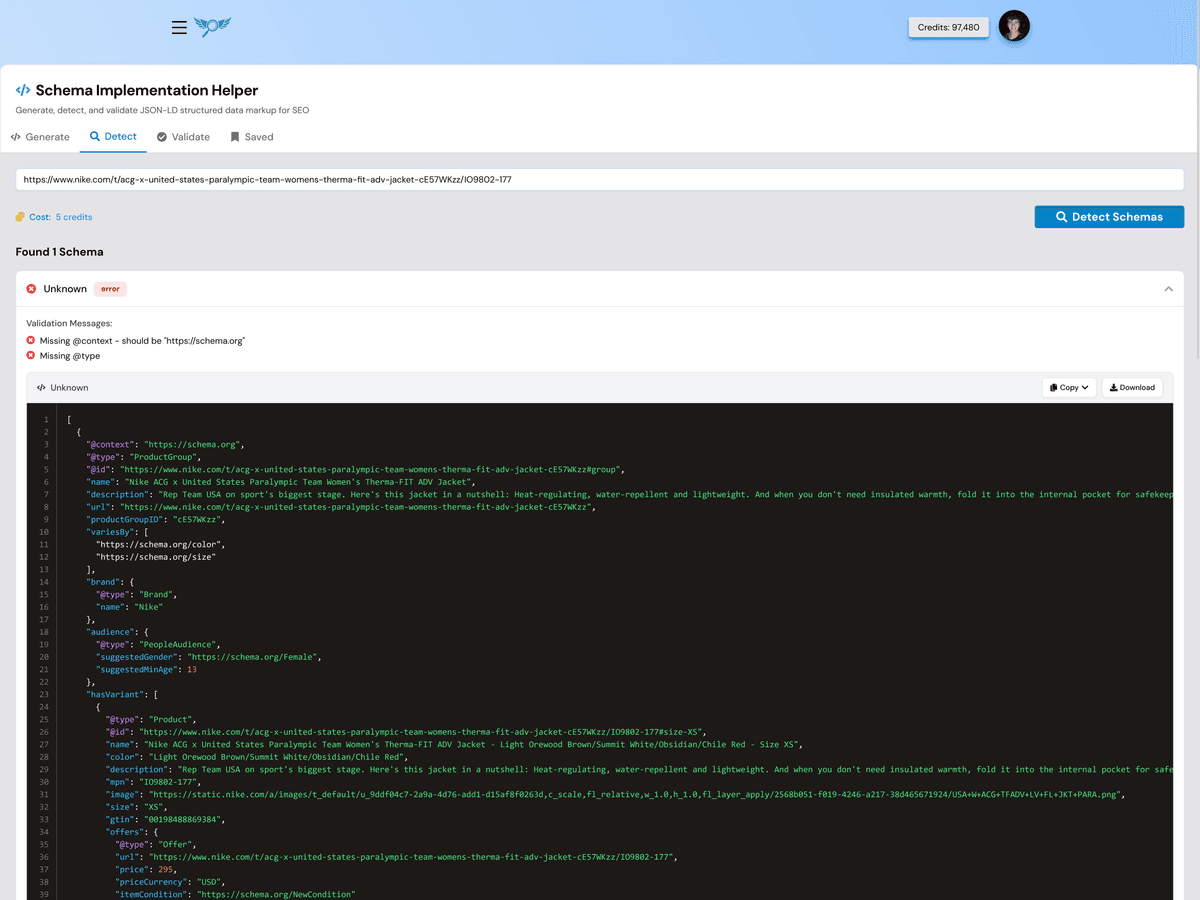Viewport: 1200px width, 900px height.
Task: Click the Download button
Action: coord(1132,387)
